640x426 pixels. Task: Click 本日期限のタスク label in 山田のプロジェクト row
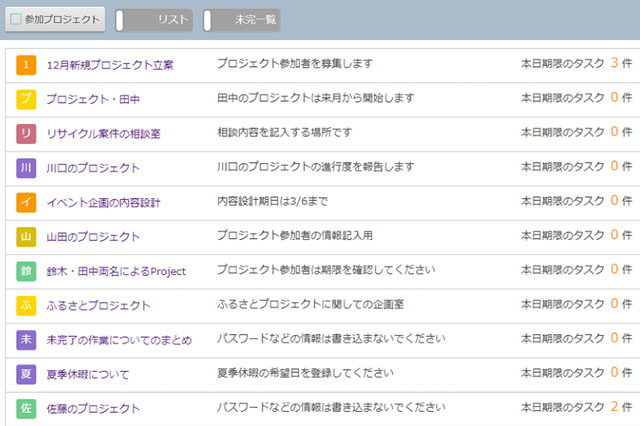coord(562,235)
